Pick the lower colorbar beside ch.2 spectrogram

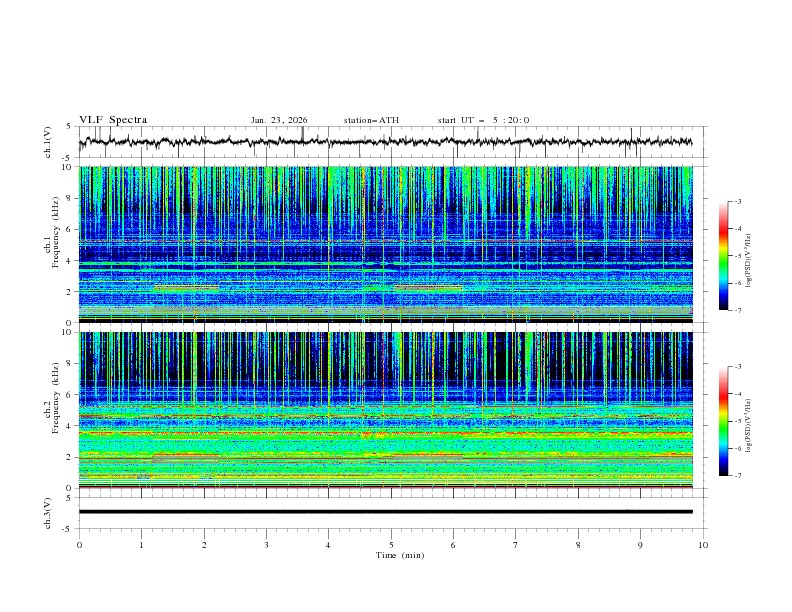723,421
